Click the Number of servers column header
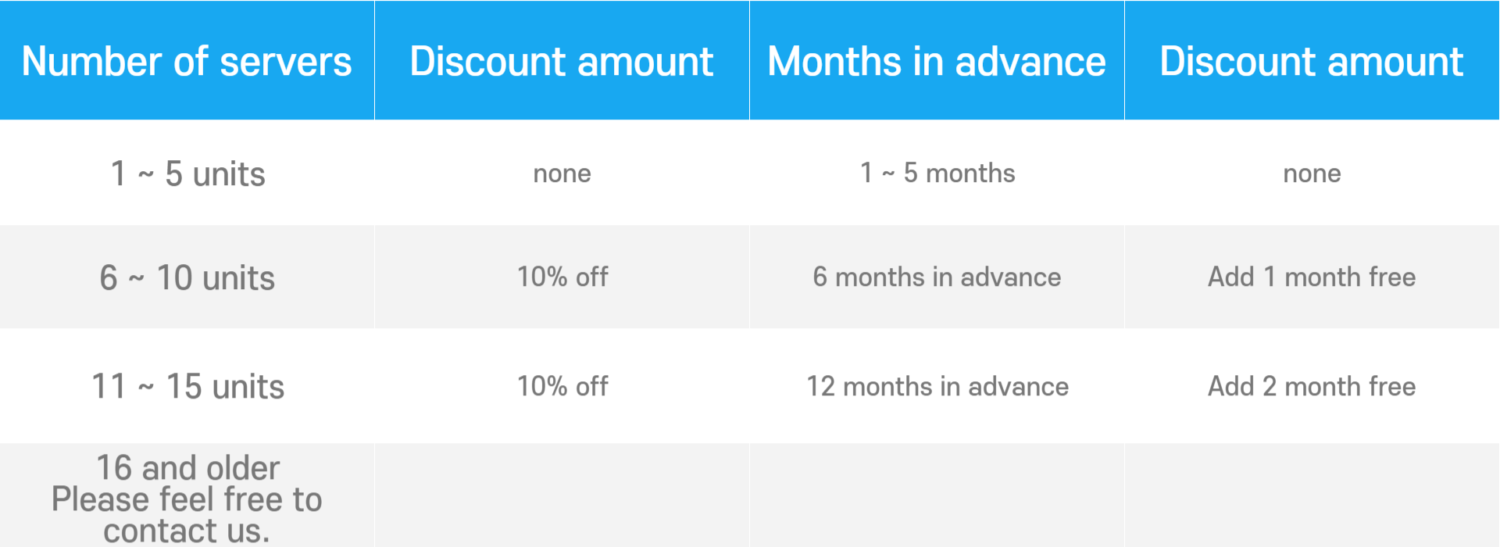This screenshot has width=1500, height=547. click(187, 62)
